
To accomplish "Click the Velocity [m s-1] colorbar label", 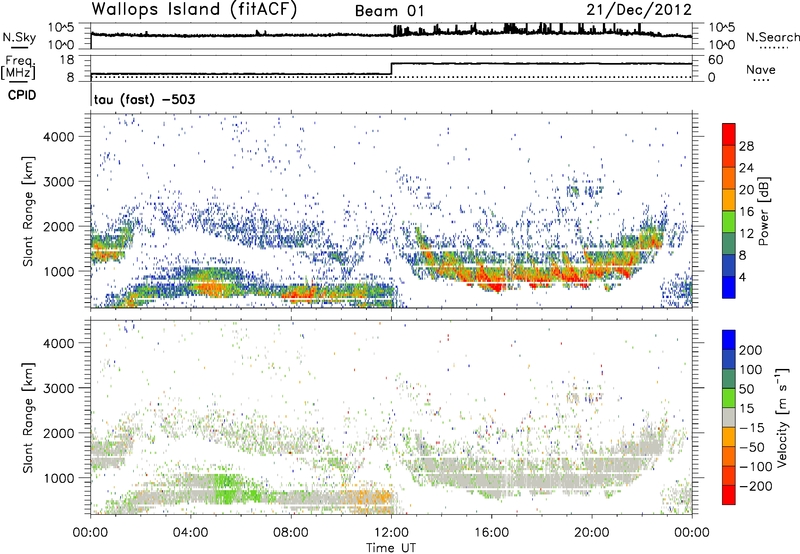I will [781, 417].
